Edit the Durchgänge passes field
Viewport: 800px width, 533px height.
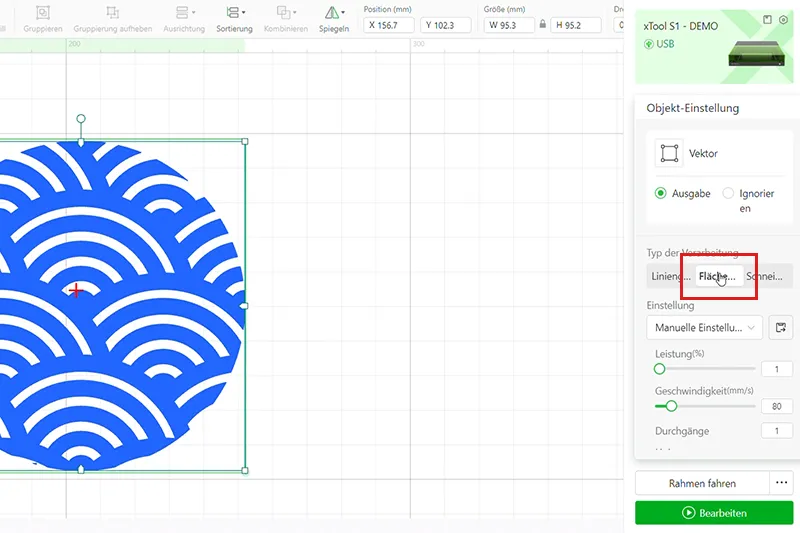click(x=777, y=431)
